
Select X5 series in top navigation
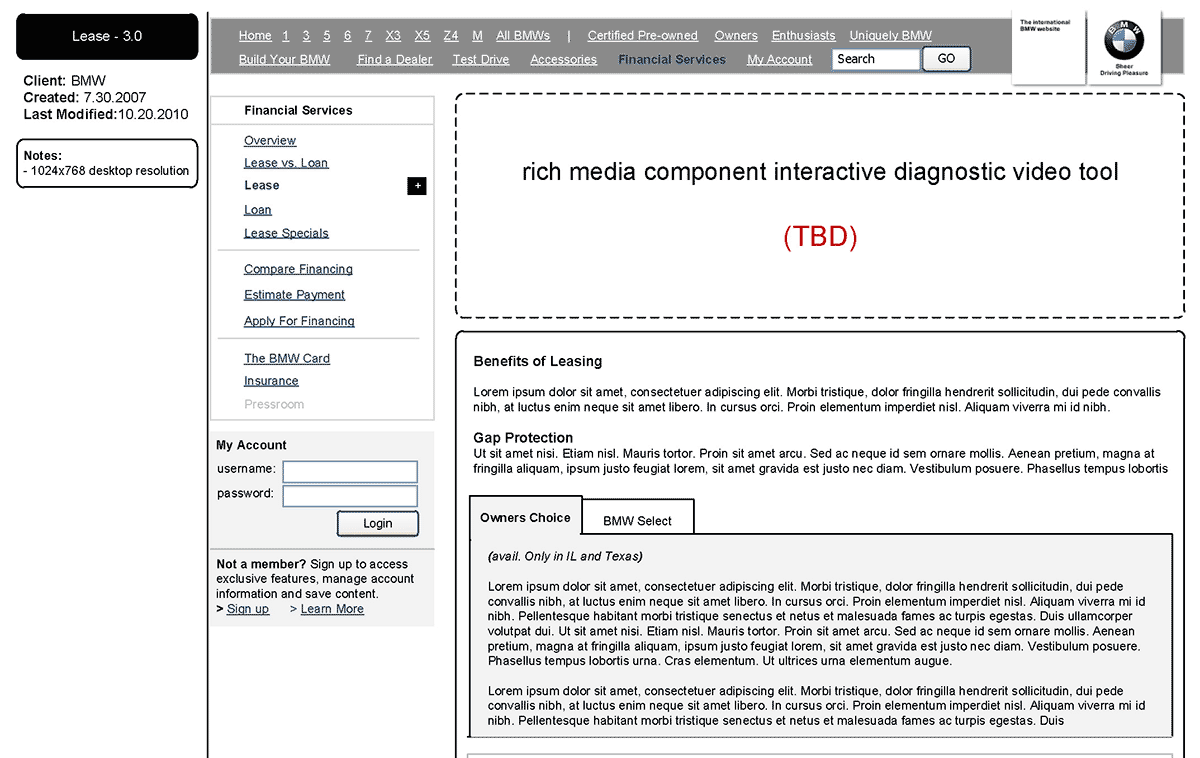click(x=422, y=36)
